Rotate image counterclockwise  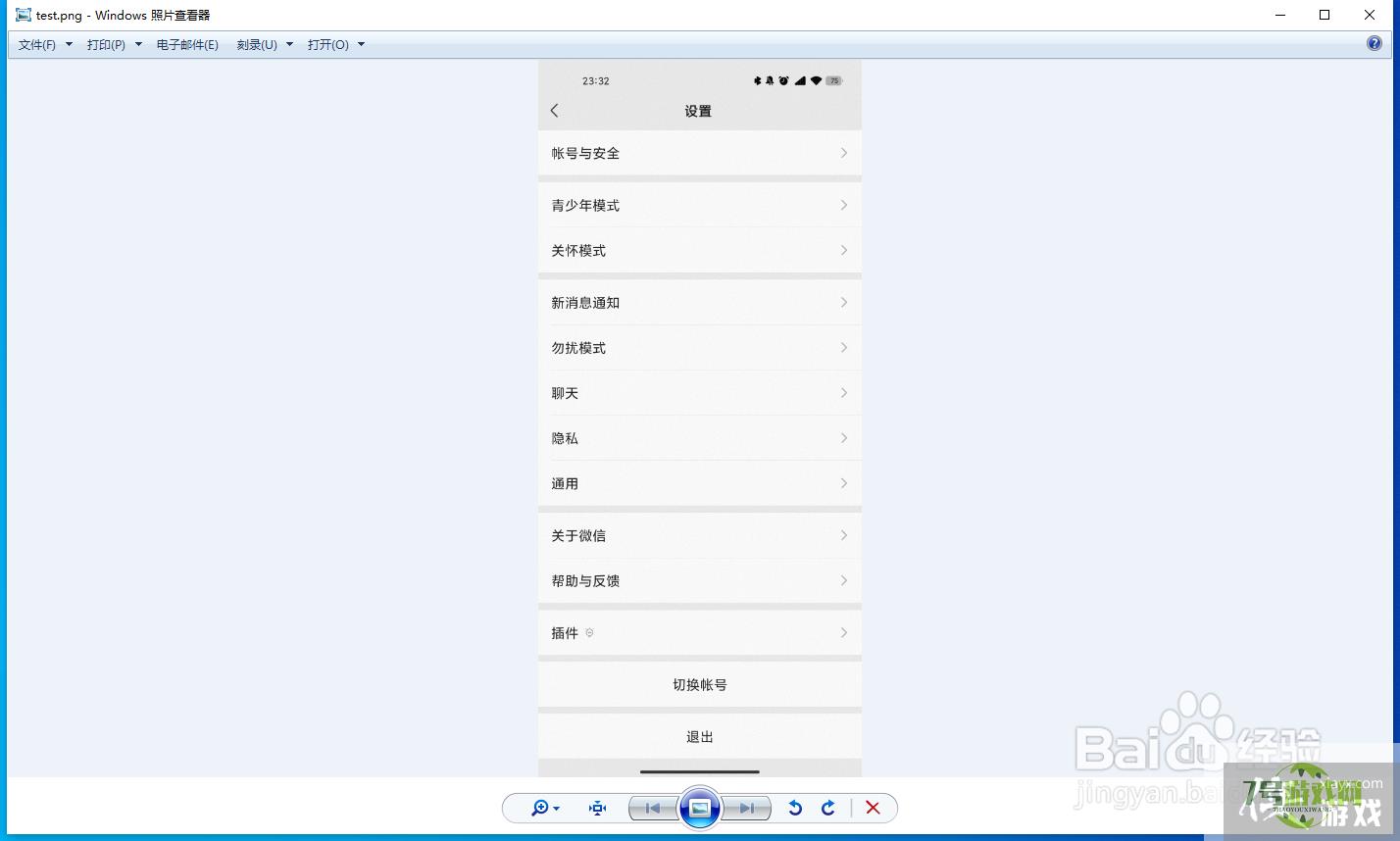tap(795, 808)
